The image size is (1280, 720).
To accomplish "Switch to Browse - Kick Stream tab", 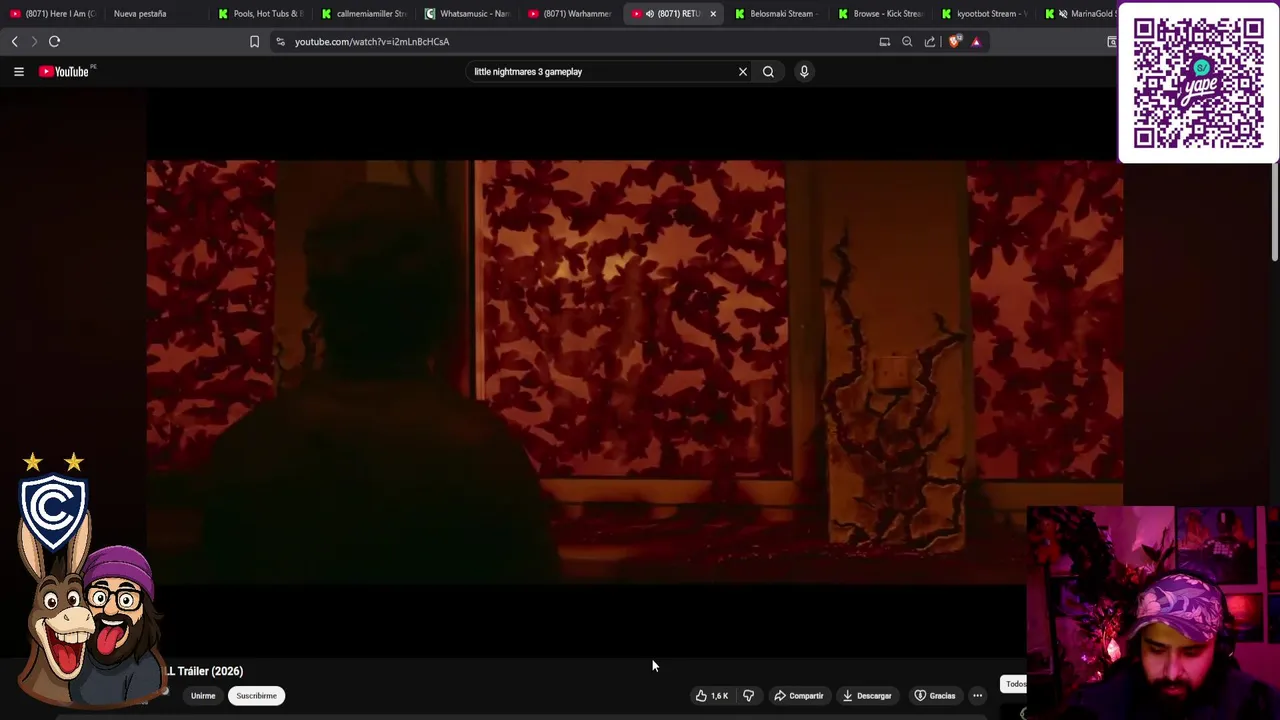I will [x=880, y=14].
